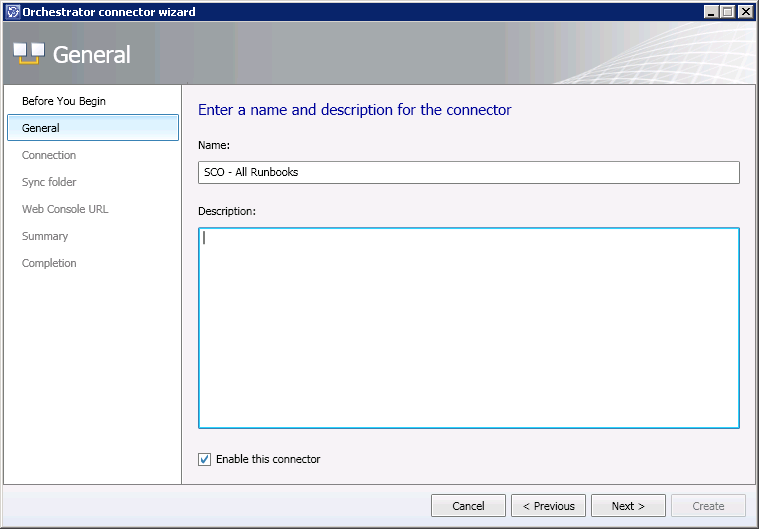The height and width of the screenshot is (529, 759).
Task: Minimize the Orchestrator connector wizard window
Action: [x=711, y=12]
